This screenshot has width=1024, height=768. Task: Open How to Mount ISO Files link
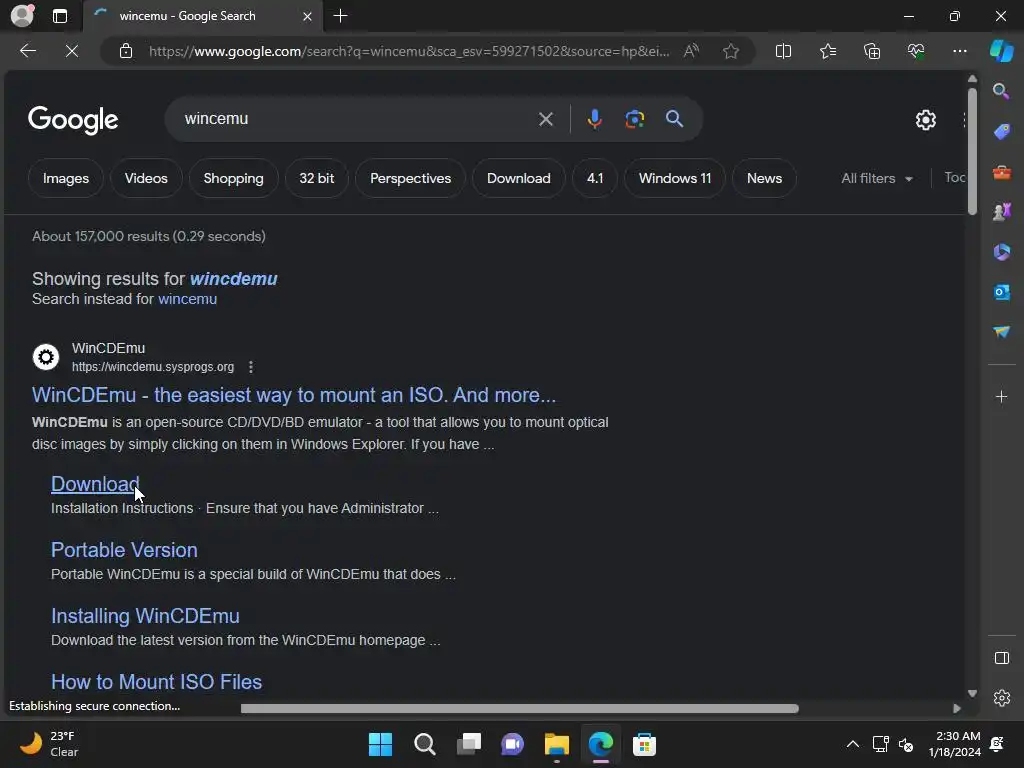[156, 682]
